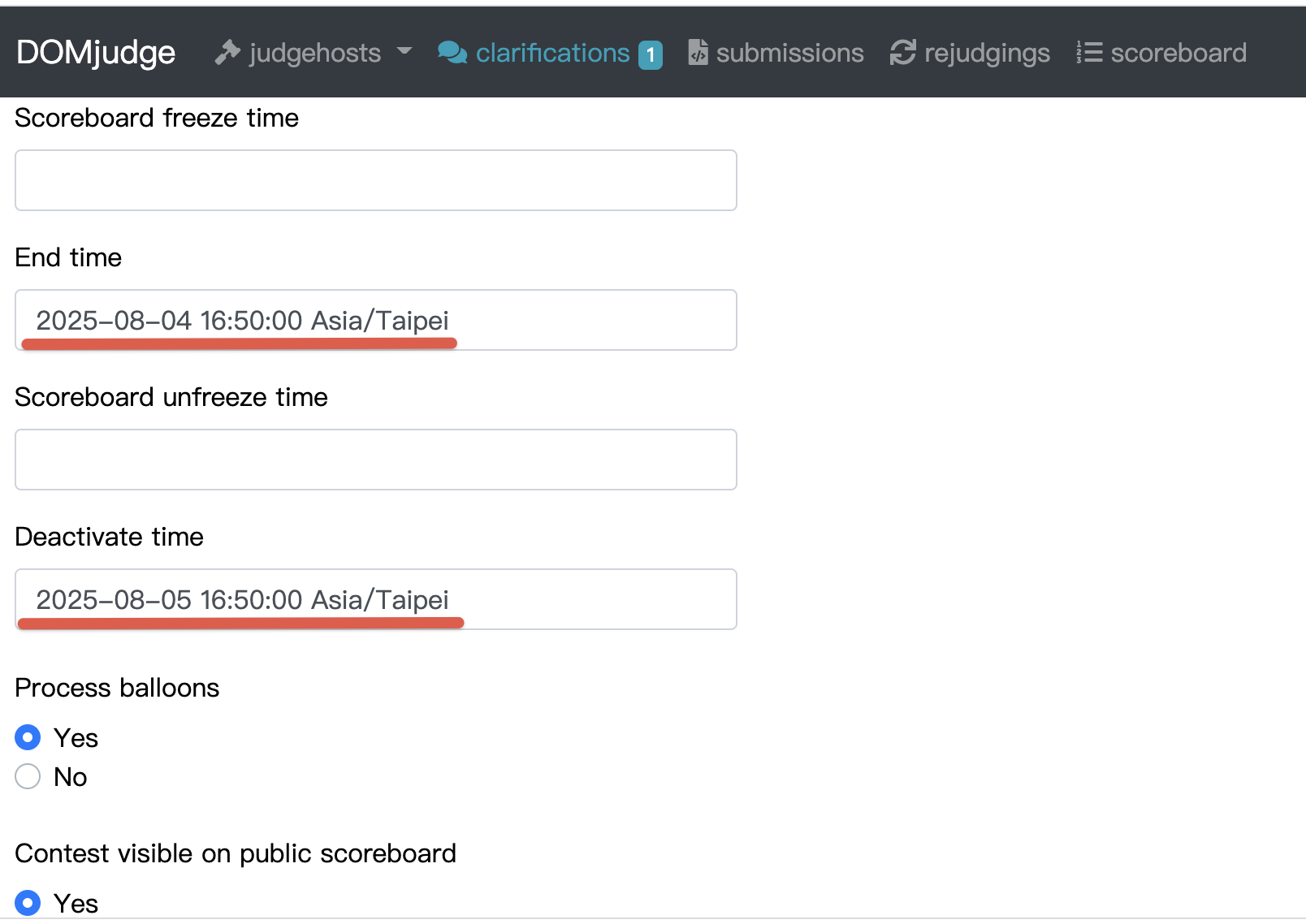Viewport: 1306px width, 924px height.
Task: Click the judgehosts gavel icon
Action: (x=227, y=53)
